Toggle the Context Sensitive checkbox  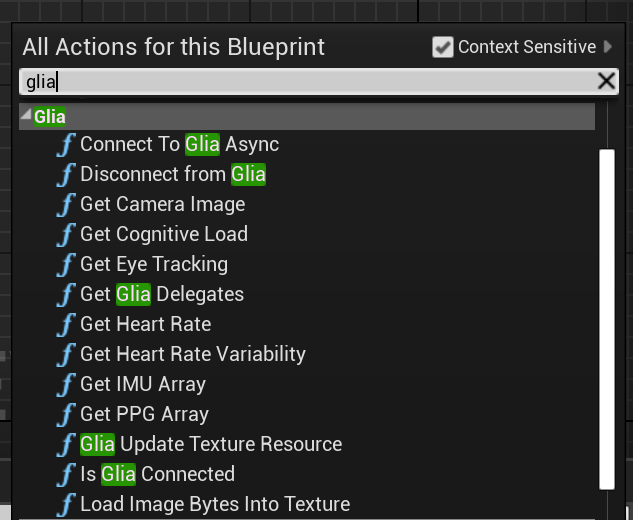(443, 47)
